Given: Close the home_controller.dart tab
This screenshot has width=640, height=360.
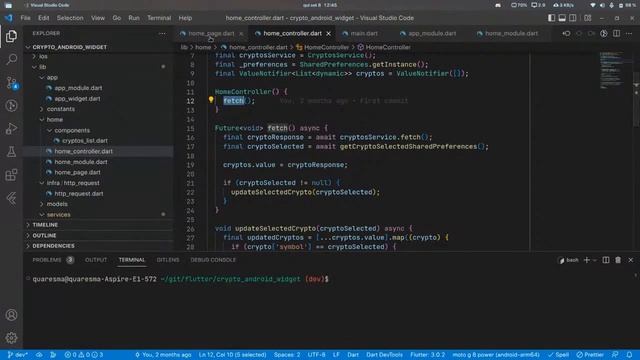Looking at the screenshot, I should pos(329,33).
